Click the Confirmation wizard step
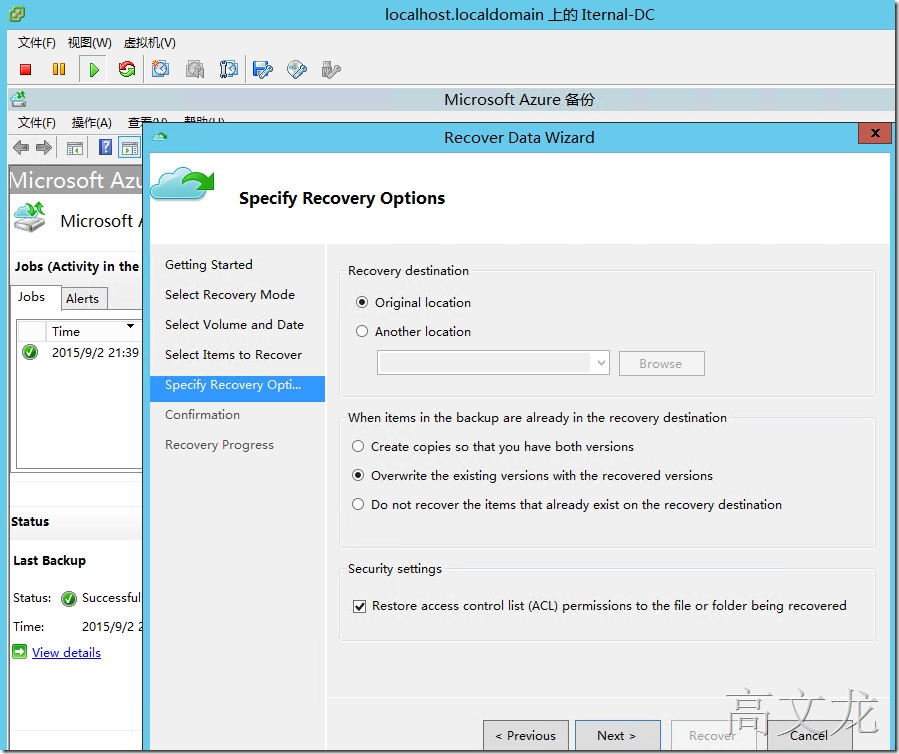 click(x=202, y=415)
